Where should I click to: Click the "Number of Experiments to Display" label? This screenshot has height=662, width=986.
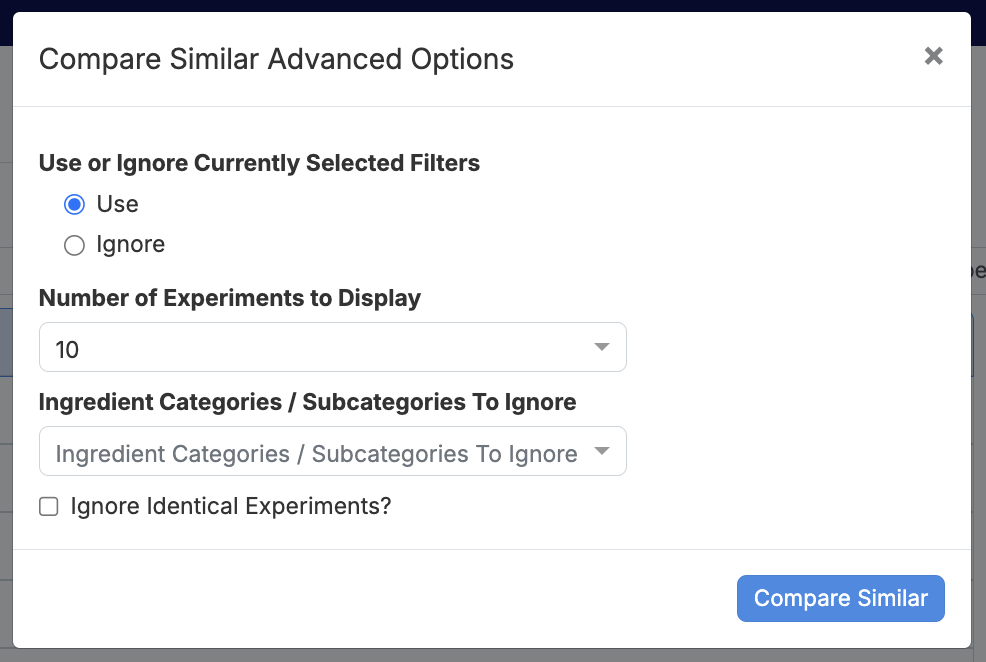pos(230,298)
